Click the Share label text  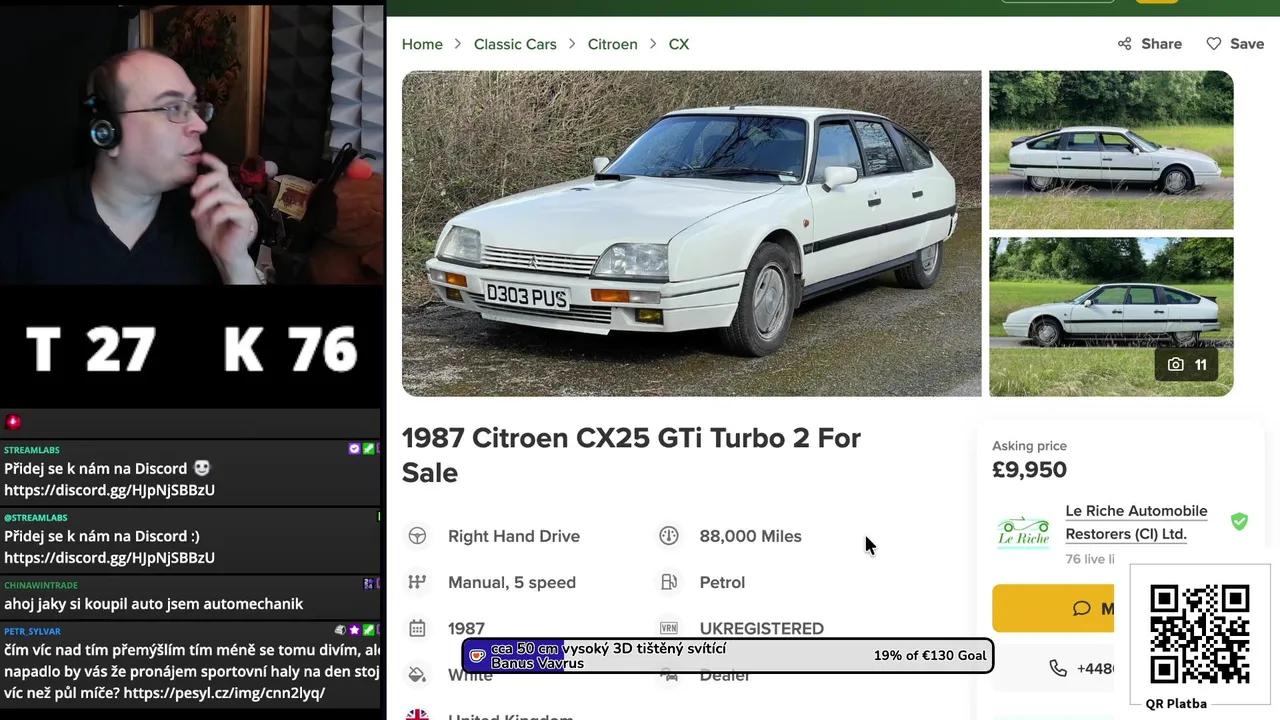[x=1161, y=44]
